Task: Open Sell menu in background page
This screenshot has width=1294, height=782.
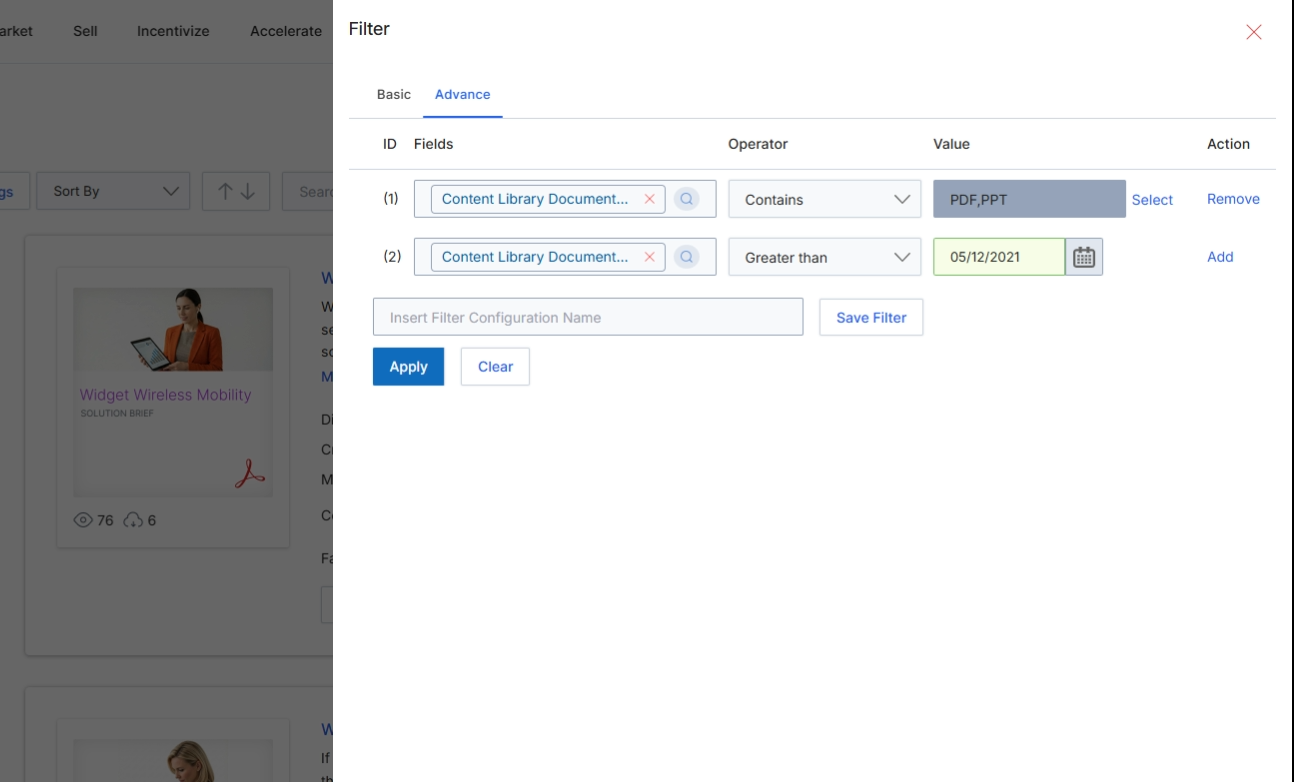Action: click(x=85, y=31)
